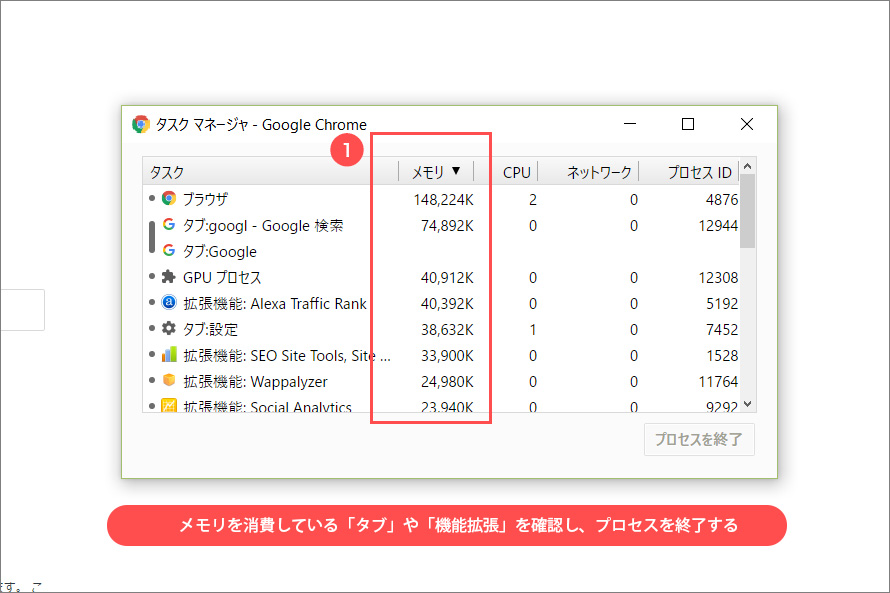Select the ブラウザ task row
The width and height of the screenshot is (890, 593).
click(441, 199)
